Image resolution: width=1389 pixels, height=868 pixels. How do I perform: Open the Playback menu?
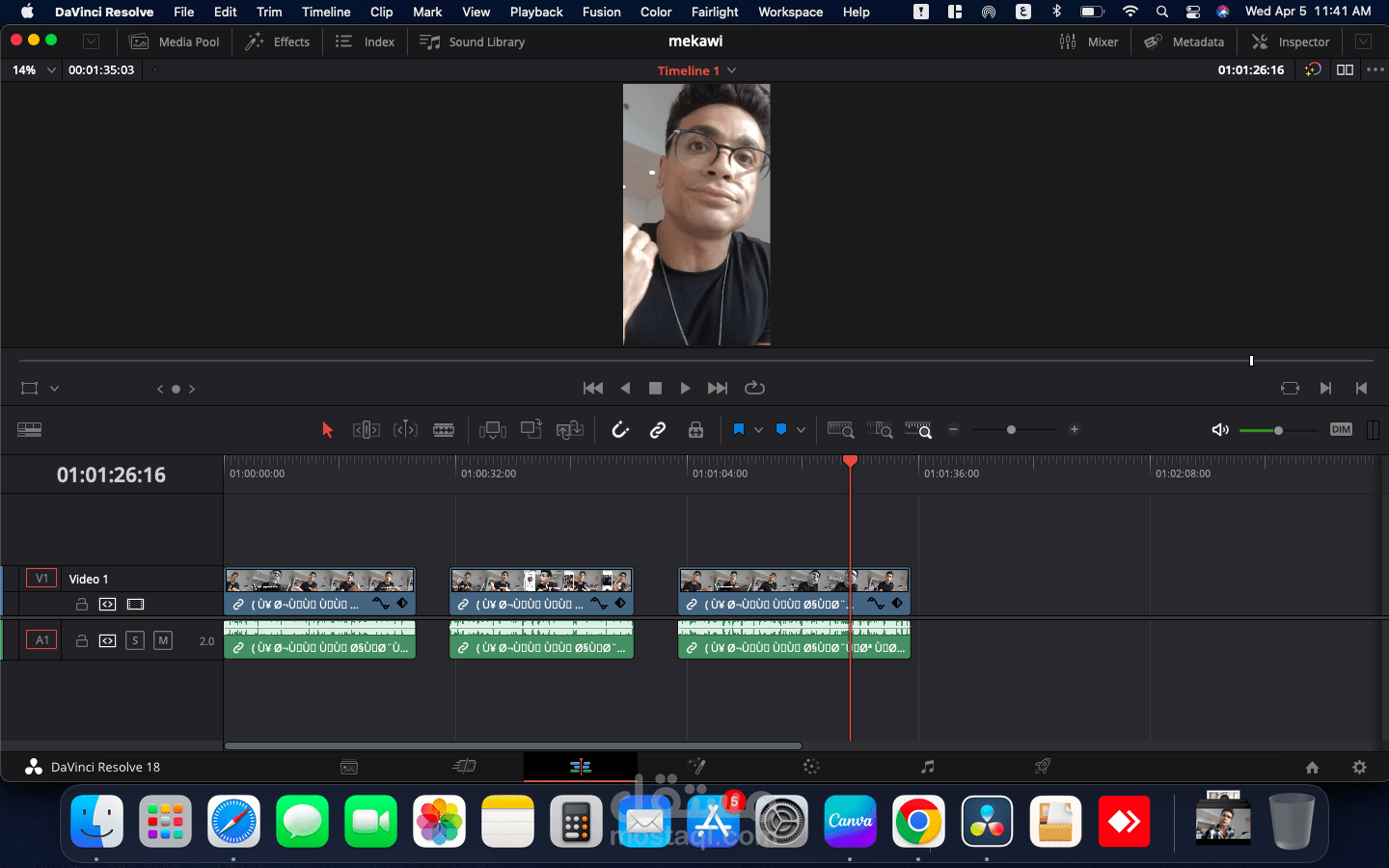point(536,12)
